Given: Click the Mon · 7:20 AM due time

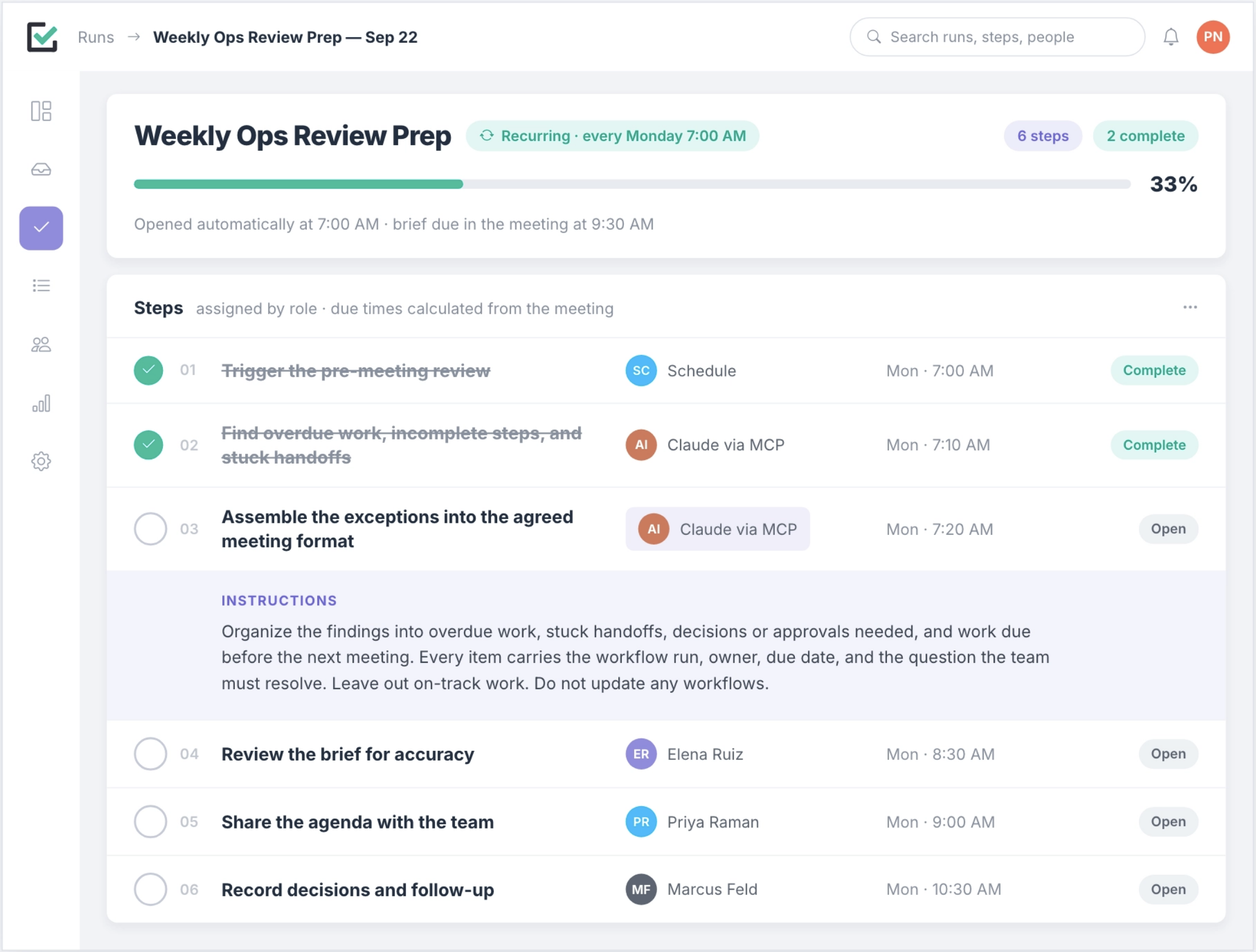Looking at the screenshot, I should click(x=939, y=529).
